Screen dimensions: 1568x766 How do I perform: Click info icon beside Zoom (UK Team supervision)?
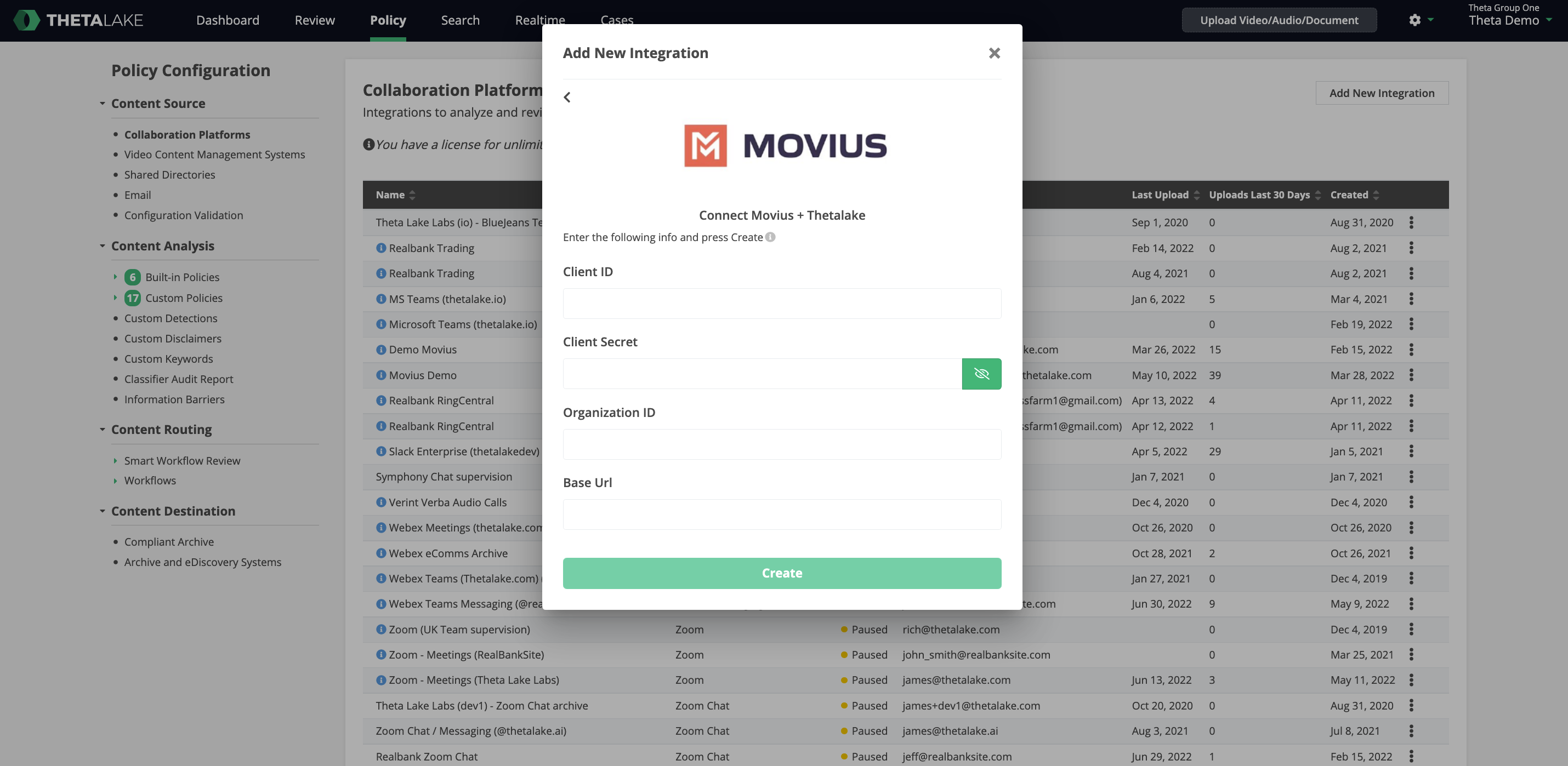(381, 630)
